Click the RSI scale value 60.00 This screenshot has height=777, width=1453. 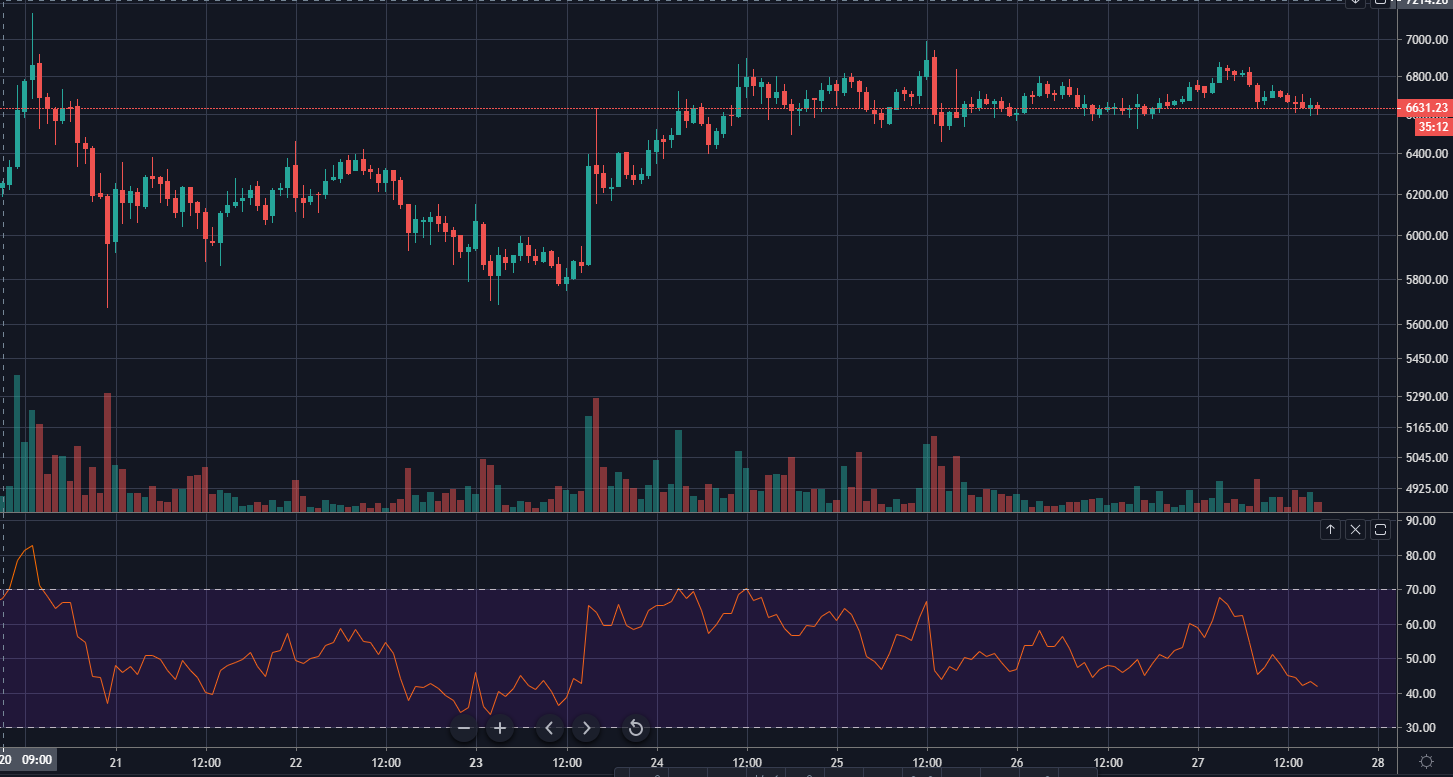pos(1421,624)
